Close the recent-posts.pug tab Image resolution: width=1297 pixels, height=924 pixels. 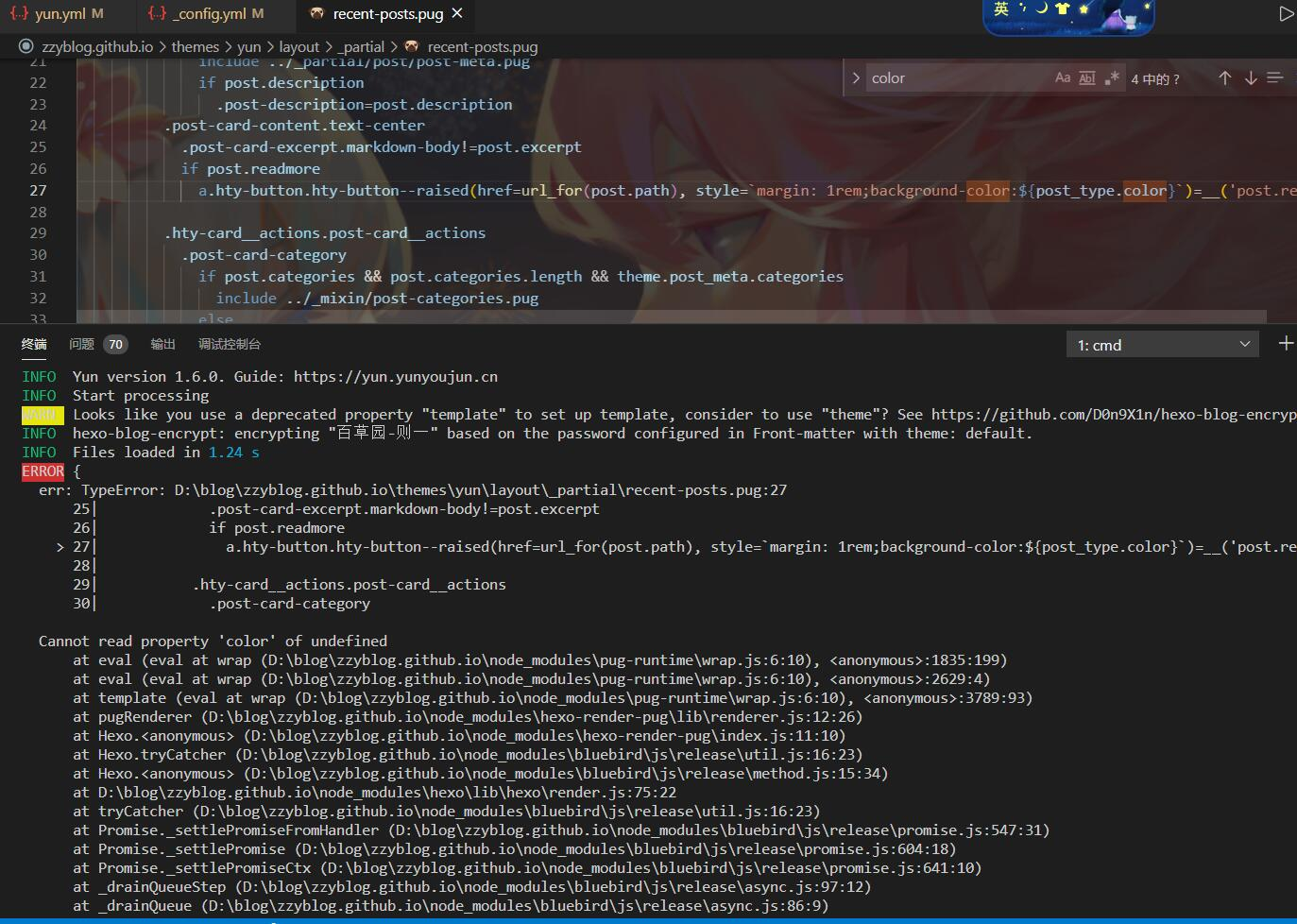[x=457, y=13]
